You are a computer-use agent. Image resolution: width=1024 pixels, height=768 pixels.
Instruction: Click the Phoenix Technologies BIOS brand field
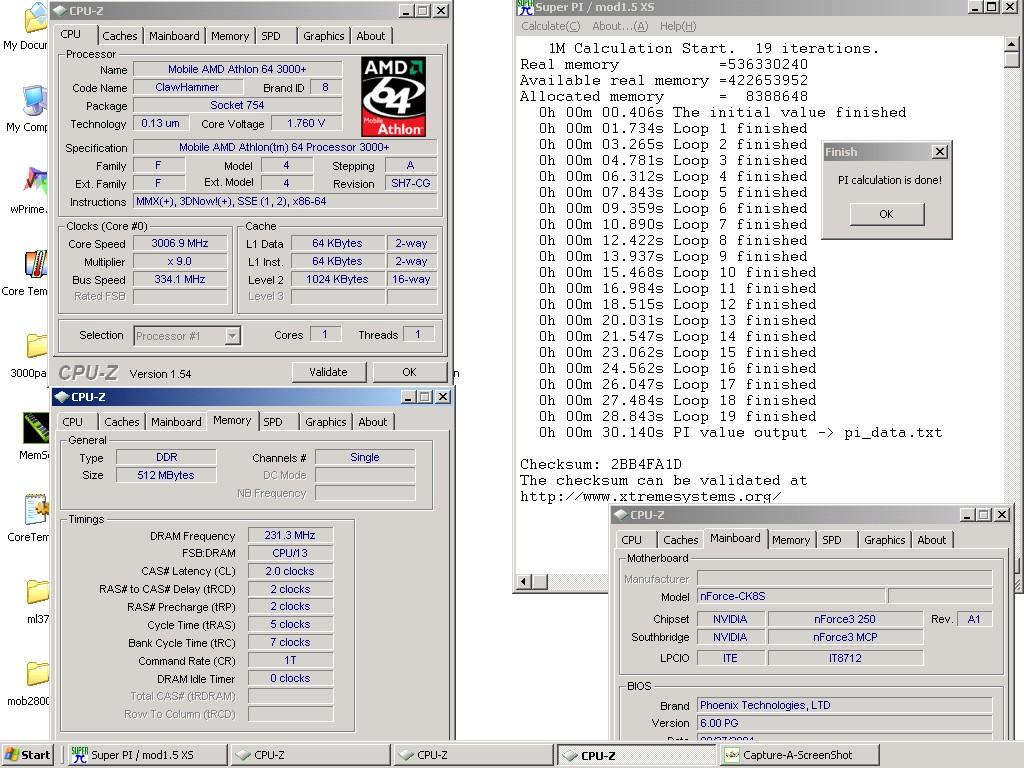tap(844, 705)
